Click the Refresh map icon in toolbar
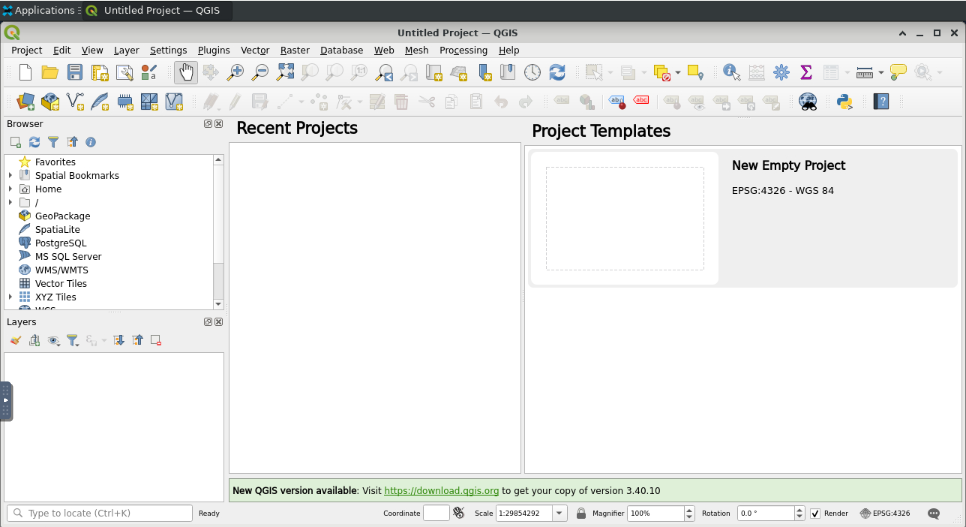 (558, 73)
